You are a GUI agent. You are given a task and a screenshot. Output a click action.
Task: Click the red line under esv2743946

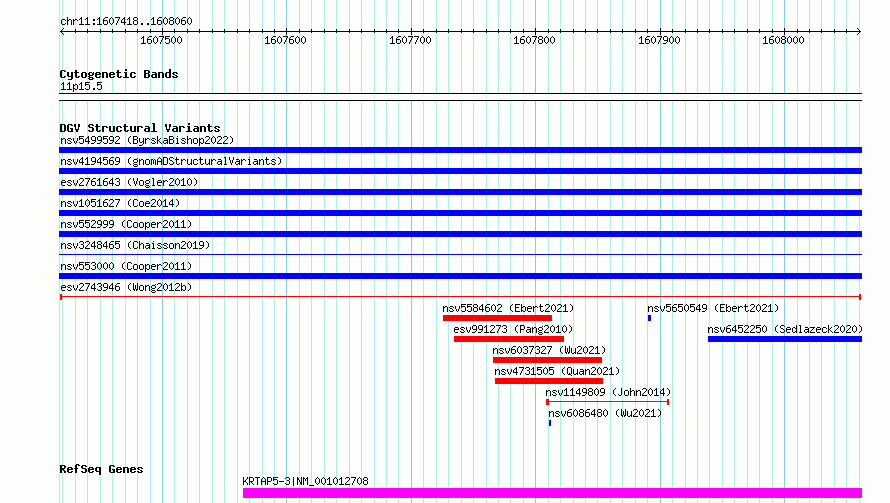(x=460, y=297)
